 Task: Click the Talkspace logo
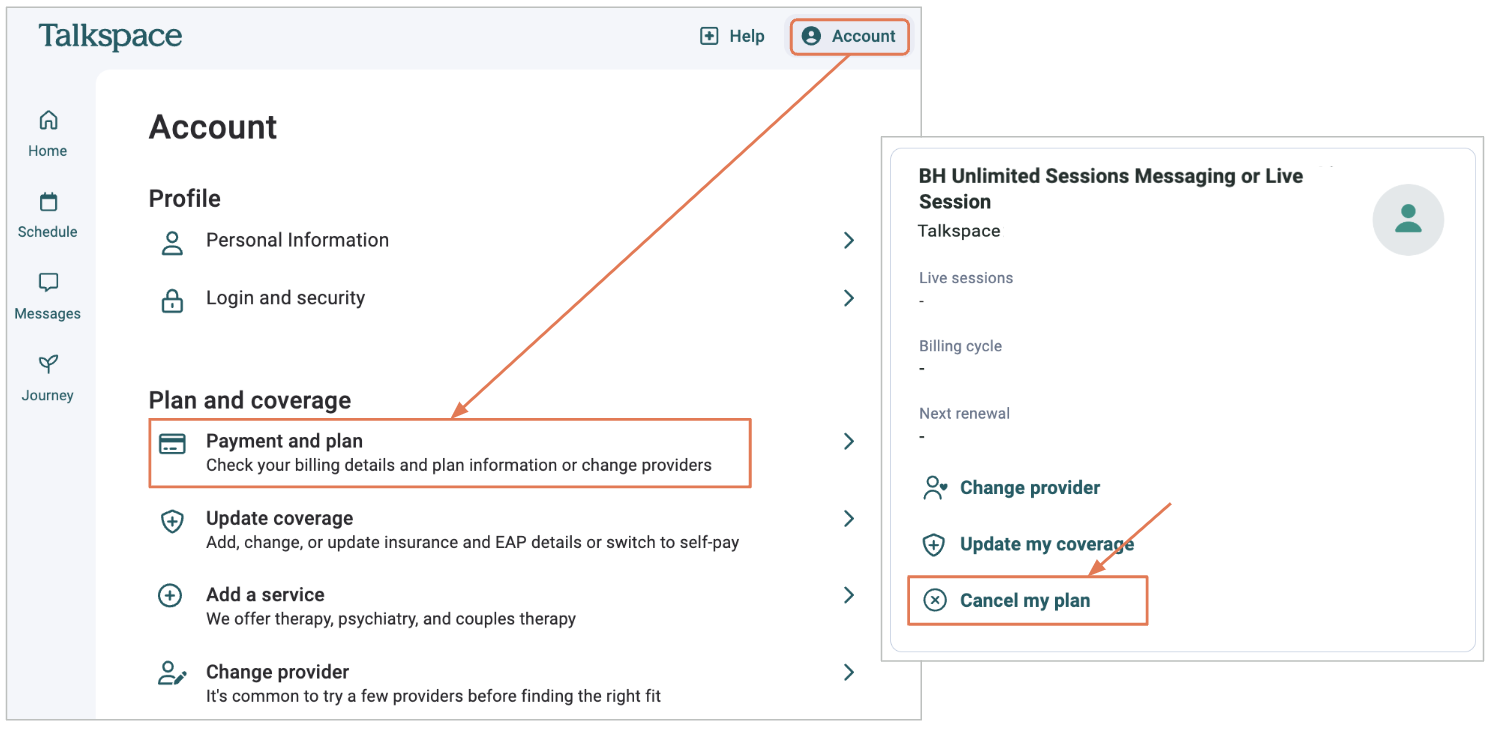[x=110, y=37]
